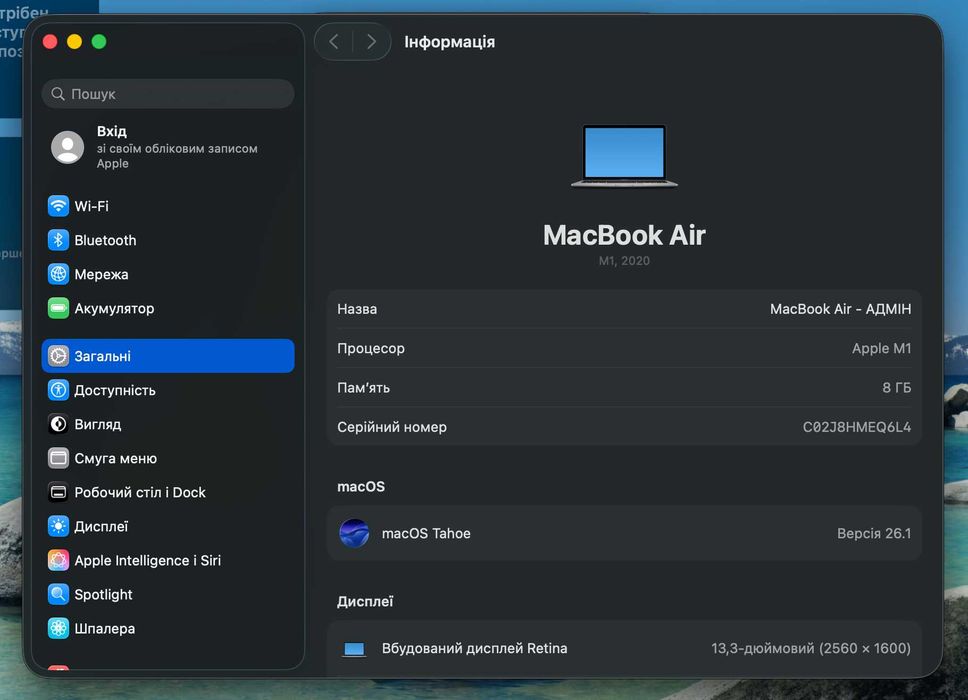Click the 8 ГБ memory value

(896, 388)
